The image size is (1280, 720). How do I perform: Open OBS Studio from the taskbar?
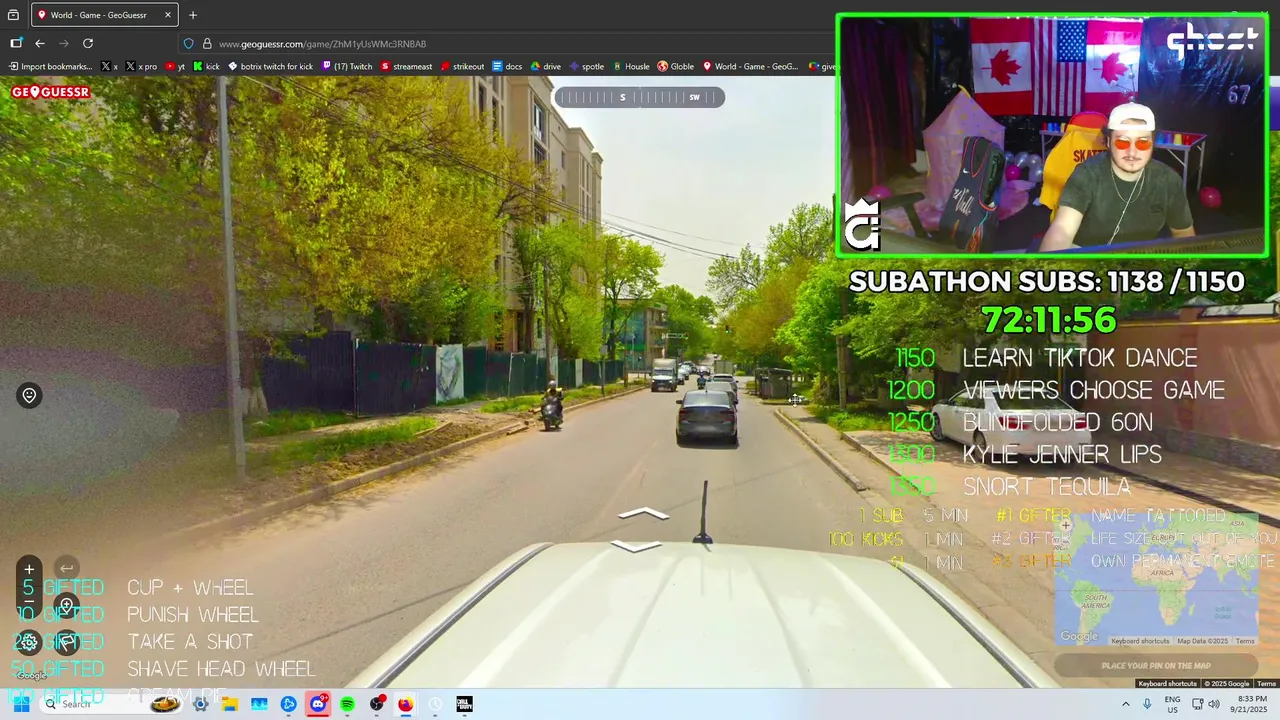377,704
